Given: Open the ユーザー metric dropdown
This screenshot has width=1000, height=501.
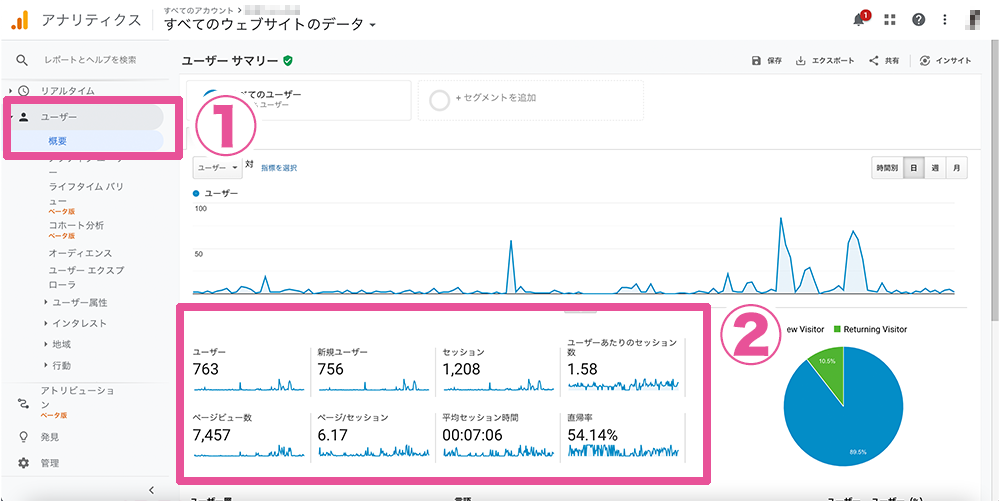Looking at the screenshot, I should pos(217,168).
